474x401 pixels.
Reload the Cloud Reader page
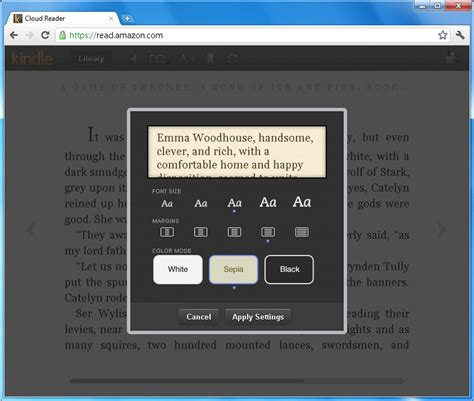(45, 35)
